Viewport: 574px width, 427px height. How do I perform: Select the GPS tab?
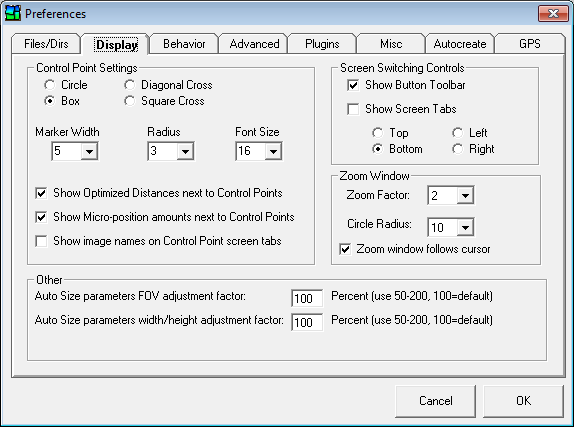(529, 44)
